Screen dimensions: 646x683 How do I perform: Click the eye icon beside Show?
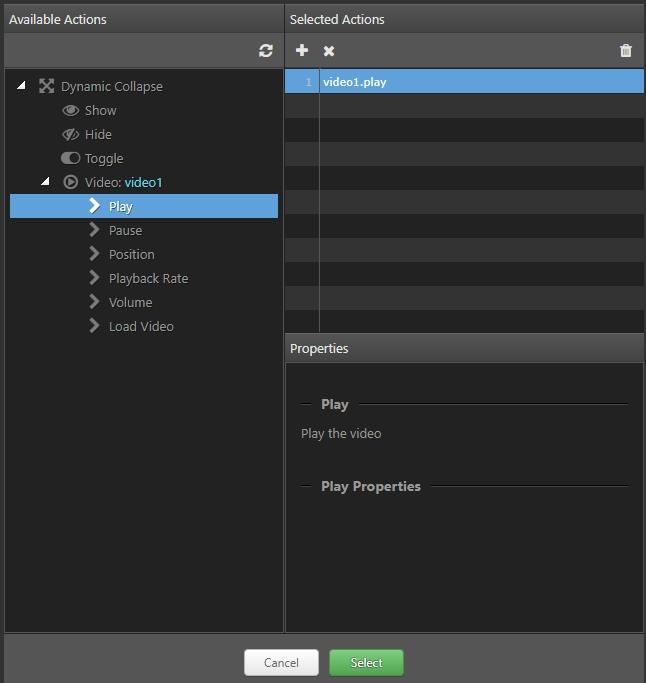pos(71,110)
